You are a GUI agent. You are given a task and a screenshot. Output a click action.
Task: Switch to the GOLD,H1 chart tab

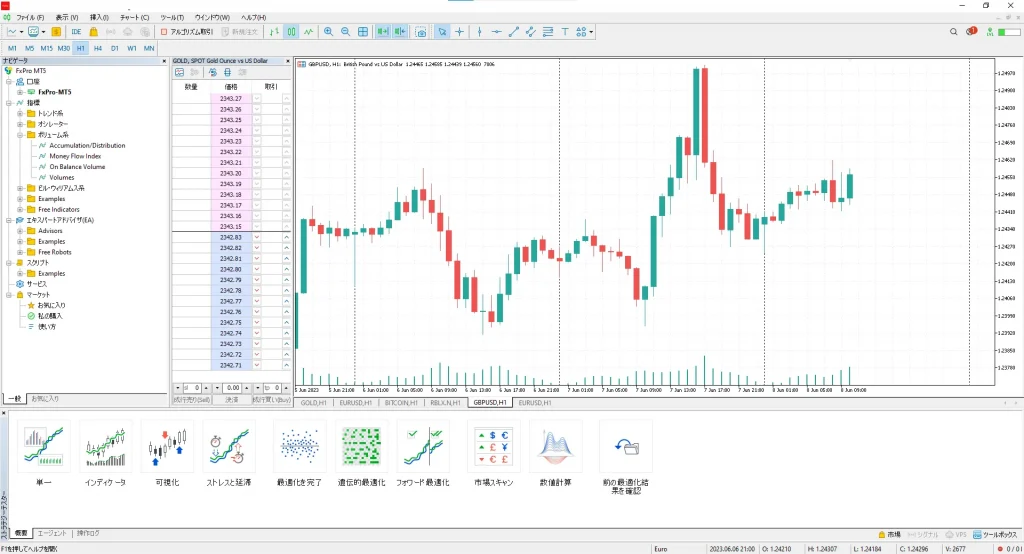pos(313,403)
